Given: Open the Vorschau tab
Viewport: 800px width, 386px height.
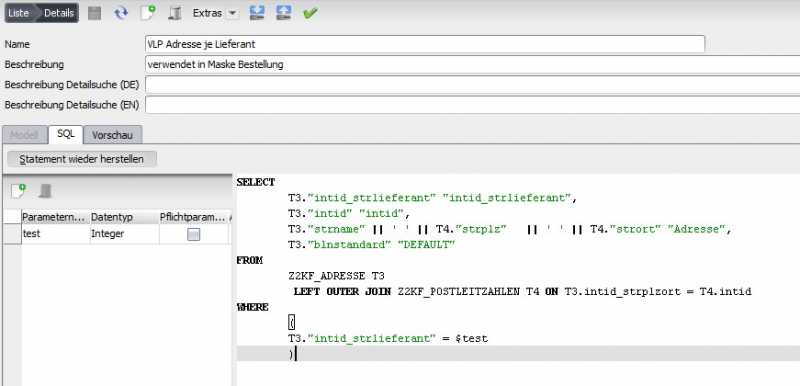Looking at the screenshot, I should click(x=112, y=135).
